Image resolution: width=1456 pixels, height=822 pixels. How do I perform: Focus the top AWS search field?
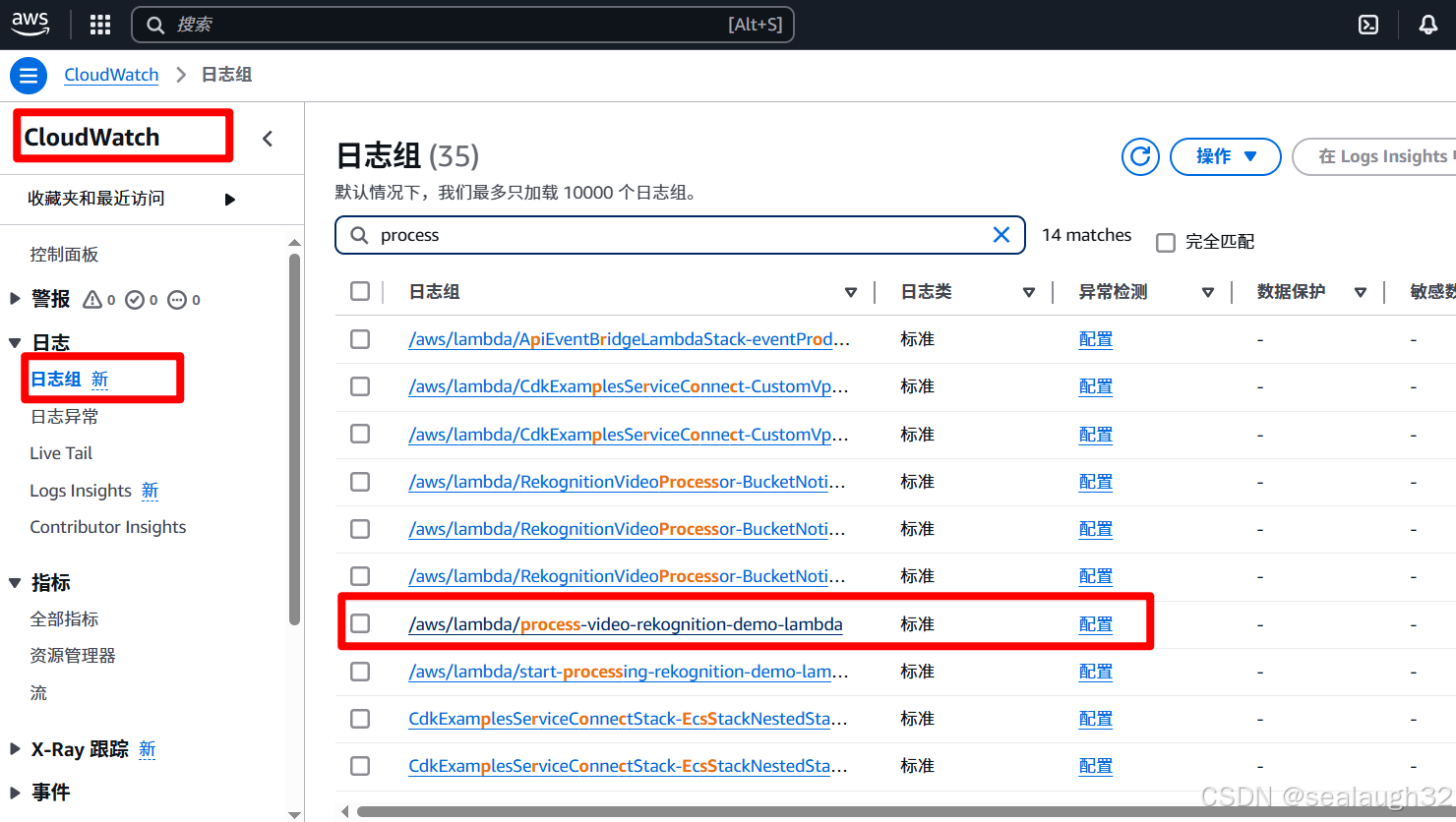click(x=462, y=25)
